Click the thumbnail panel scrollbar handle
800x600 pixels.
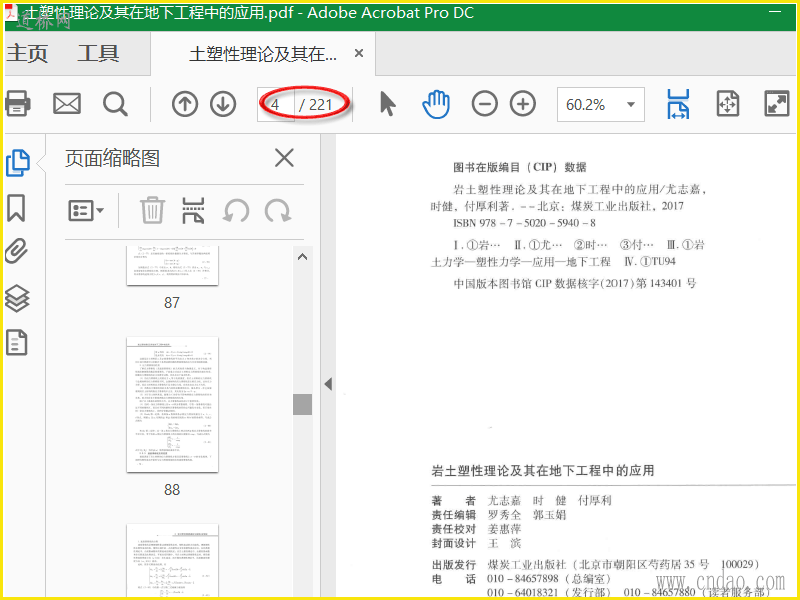(303, 404)
